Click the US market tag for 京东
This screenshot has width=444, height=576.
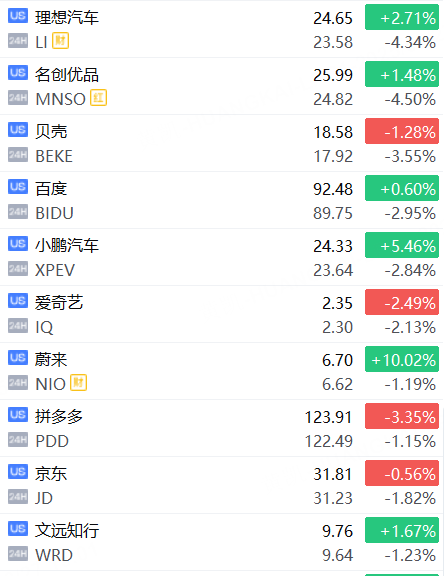[x=18, y=472]
